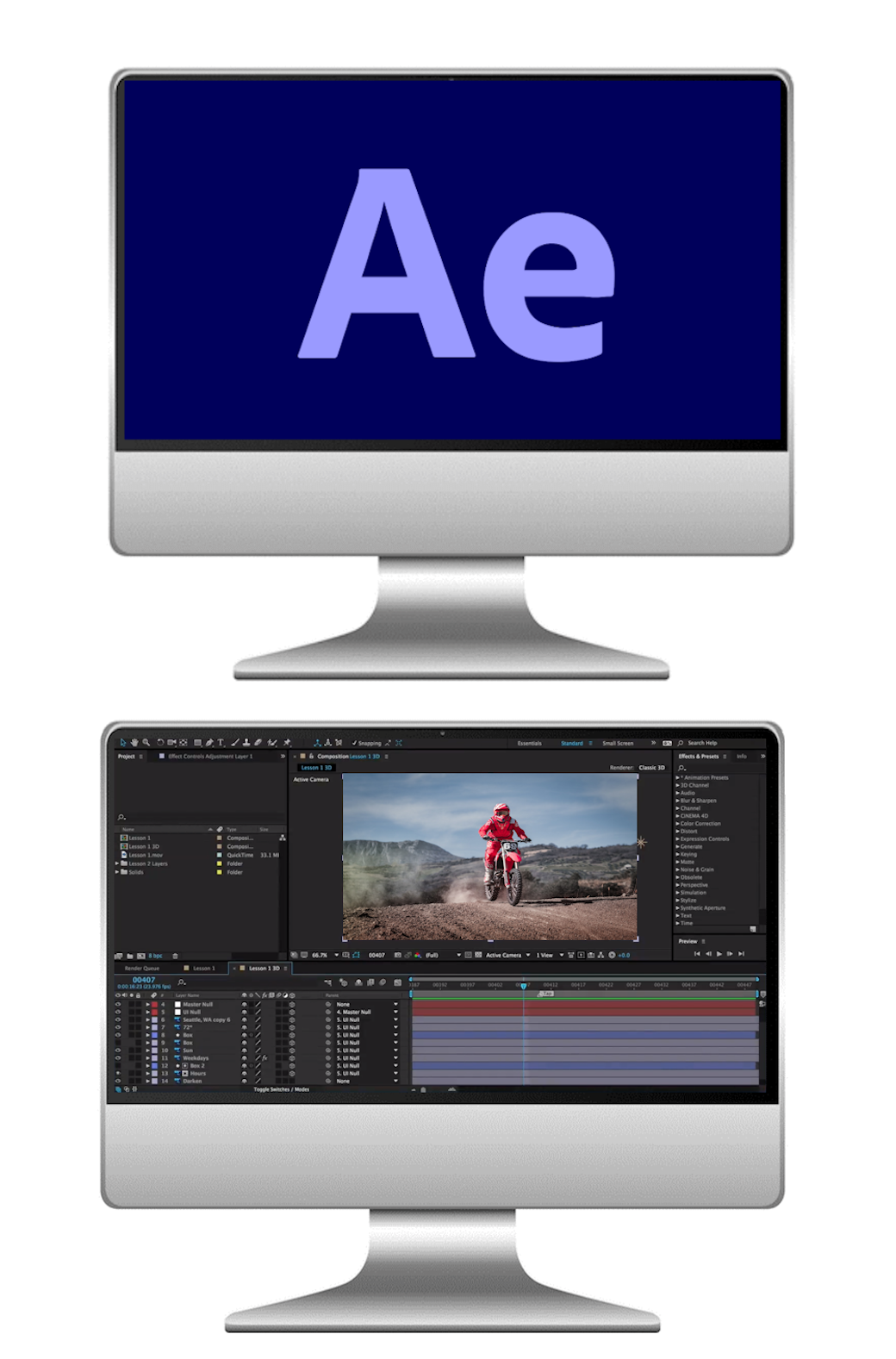896x1359 pixels.
Task: Open the (Full) resolution dropdown
Action: click(444, 955)
